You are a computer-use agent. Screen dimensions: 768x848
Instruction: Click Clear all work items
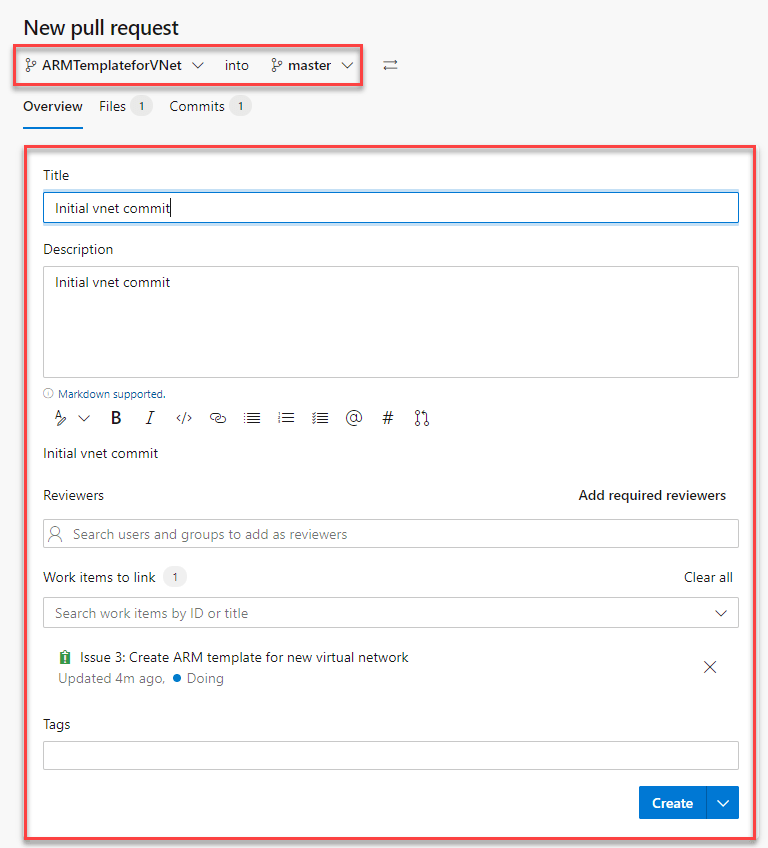(x=708, y=578)
